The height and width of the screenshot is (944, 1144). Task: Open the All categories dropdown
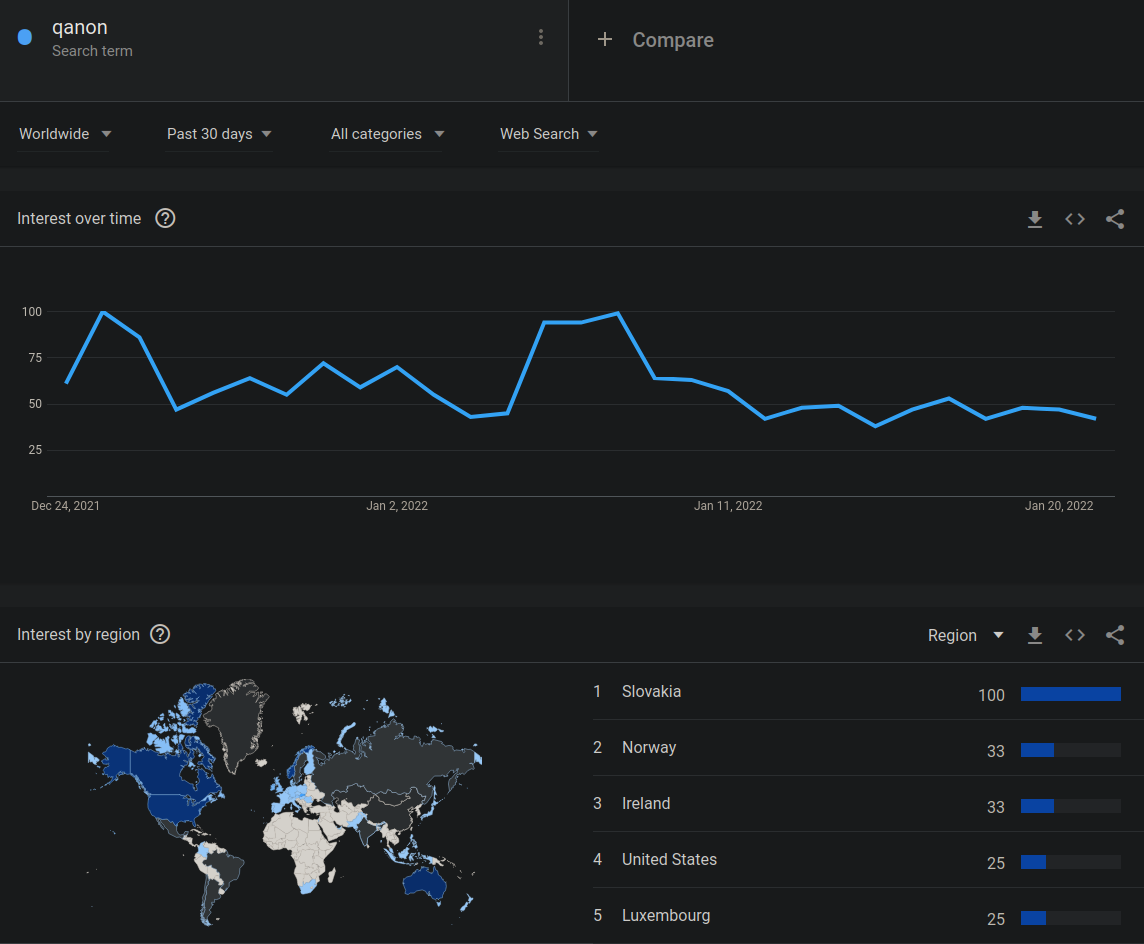[387, 134]
